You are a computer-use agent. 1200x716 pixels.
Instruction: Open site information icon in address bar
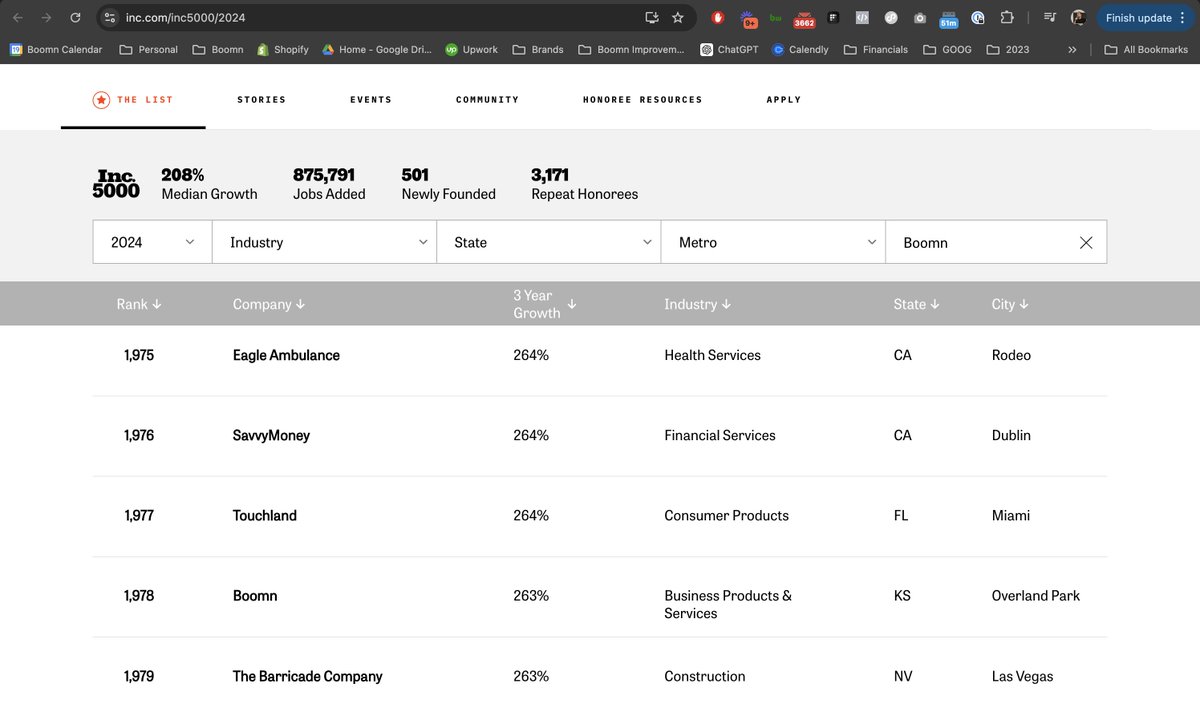pos(111,18)
